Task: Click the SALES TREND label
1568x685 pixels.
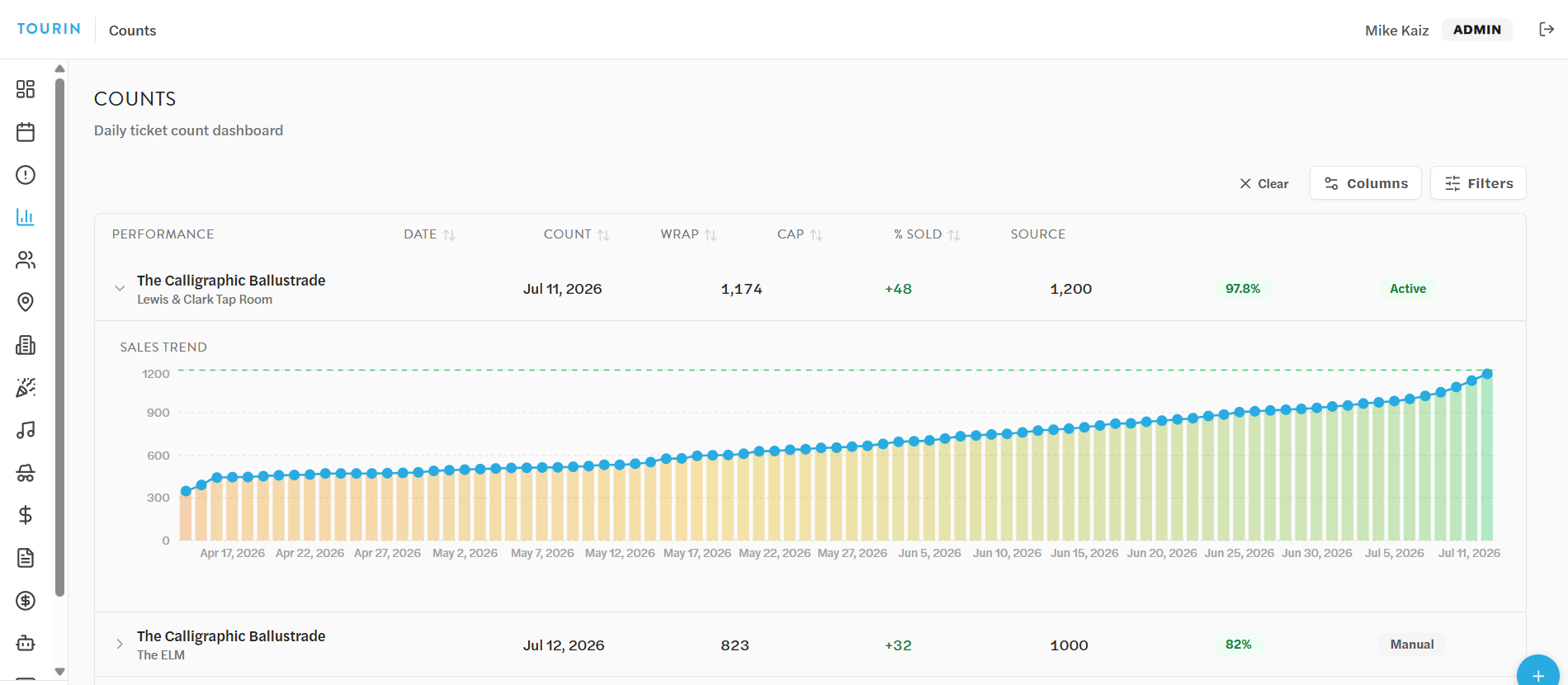Action: [163, 347]
